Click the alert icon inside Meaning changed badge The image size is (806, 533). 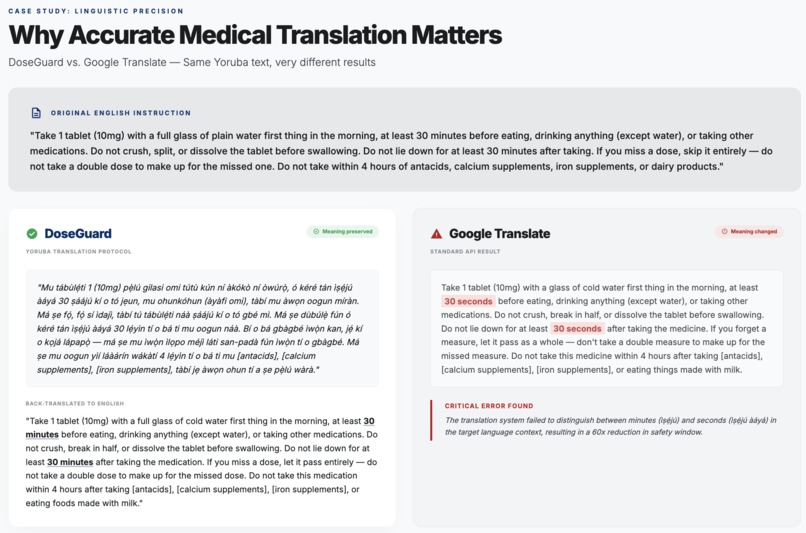pos(724,231)
